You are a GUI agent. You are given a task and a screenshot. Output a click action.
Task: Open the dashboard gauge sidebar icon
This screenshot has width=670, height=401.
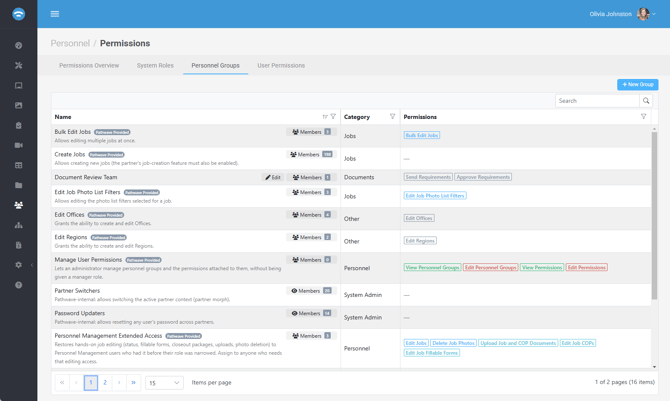point(18,45)
